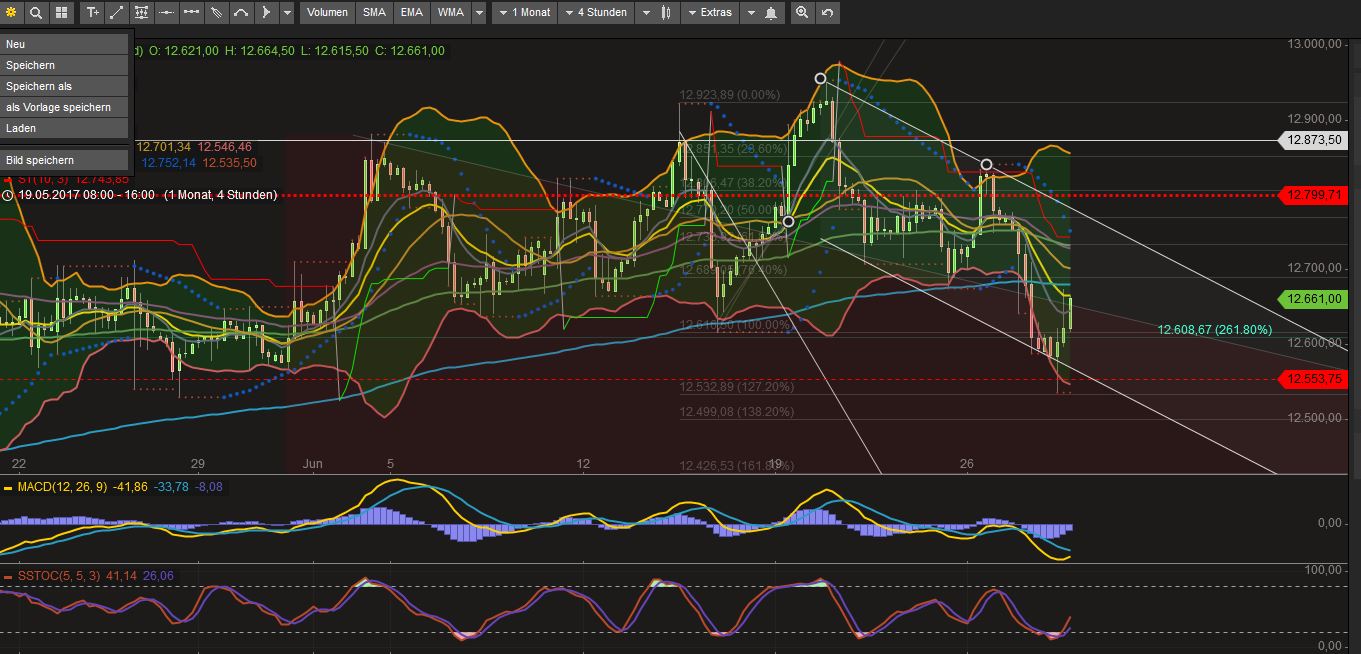
Task: Click the clock icon beside the date range
Action: pos(9,195)
